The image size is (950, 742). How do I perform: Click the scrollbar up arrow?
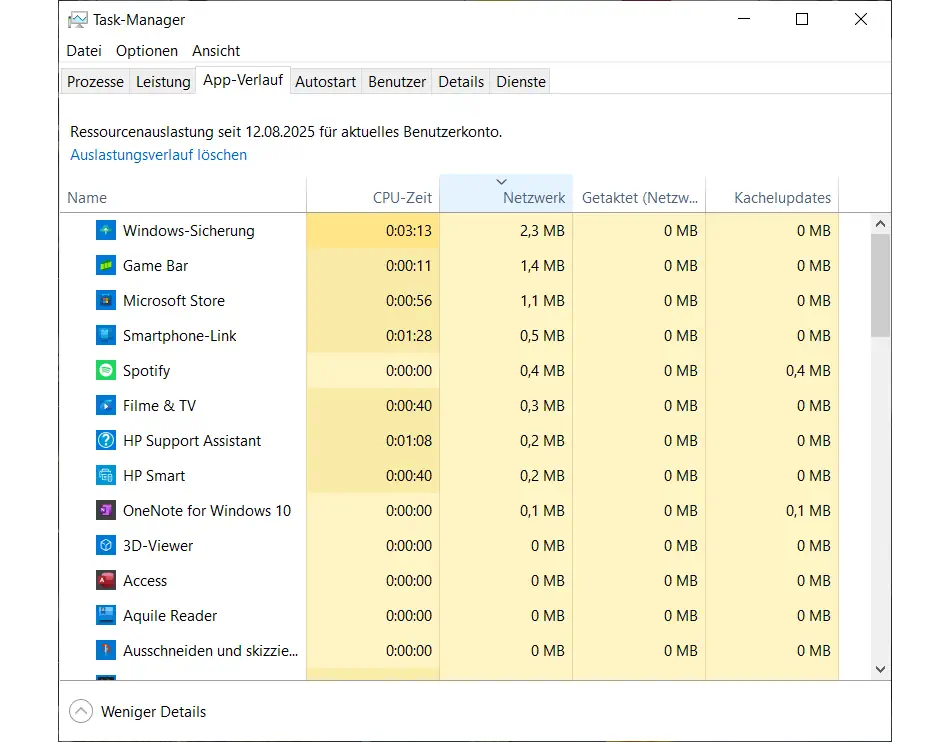[880, 224]
